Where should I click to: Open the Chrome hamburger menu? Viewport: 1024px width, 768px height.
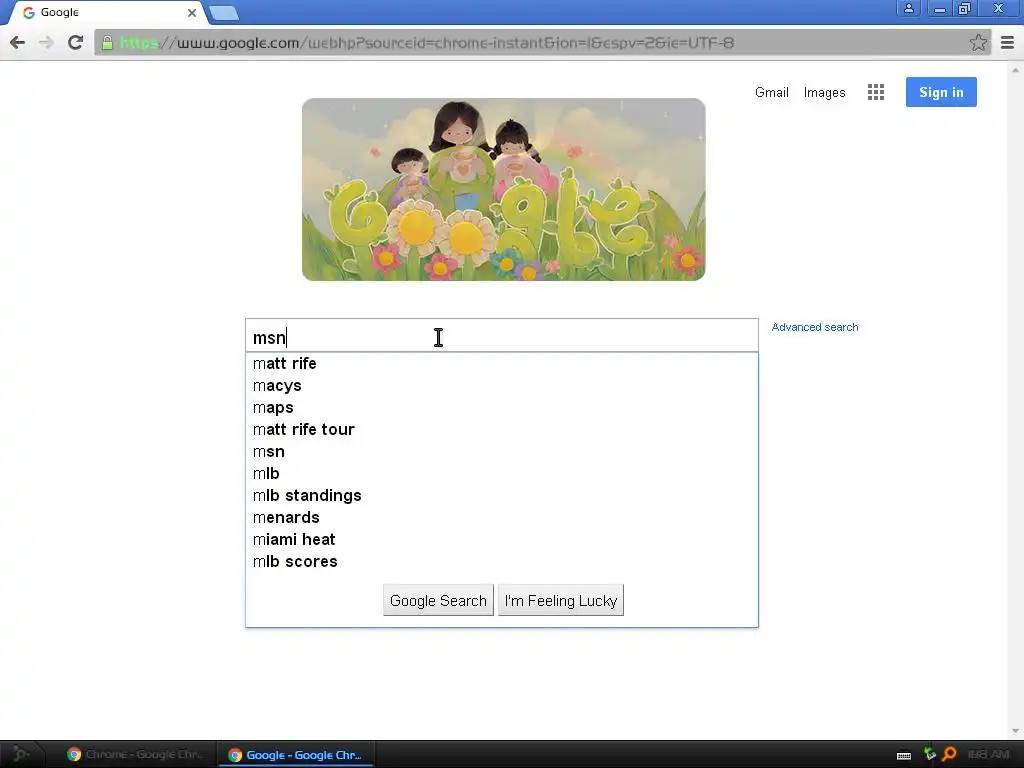point(1007,42)
